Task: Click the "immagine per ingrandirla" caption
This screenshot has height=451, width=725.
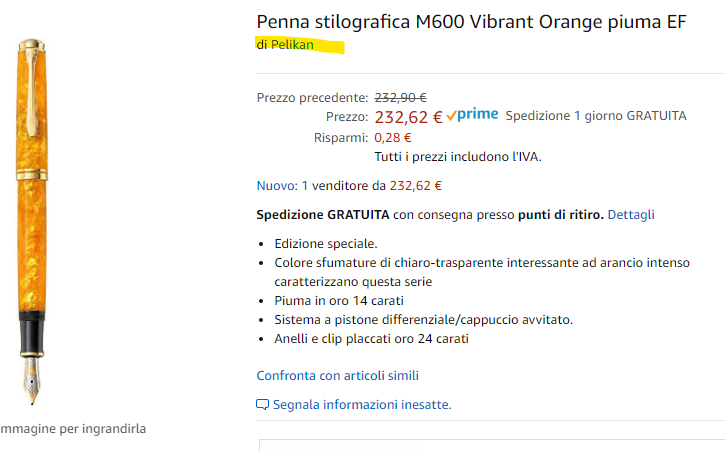Action: click(x=72, y=429)
